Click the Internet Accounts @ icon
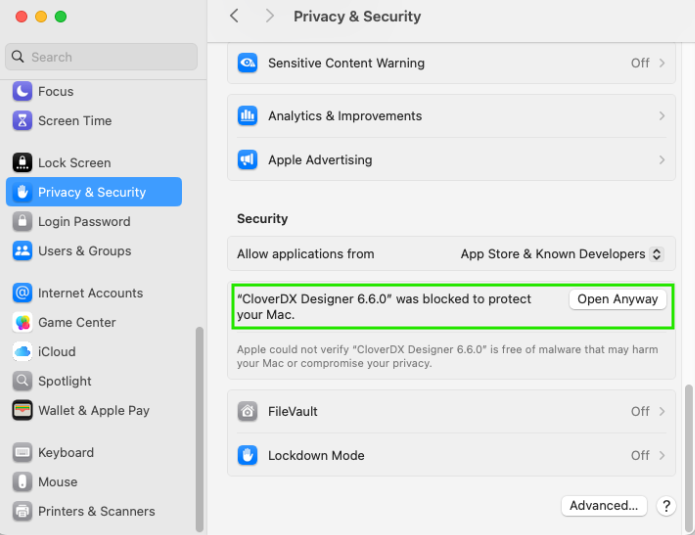Viewport: 695px width, 535px height. coord(22,293)
